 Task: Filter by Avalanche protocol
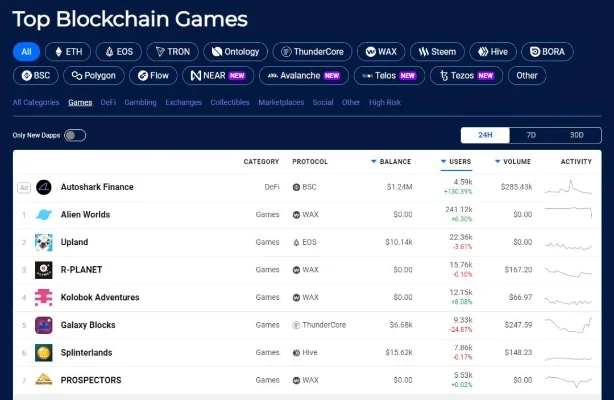click(303, 76)
